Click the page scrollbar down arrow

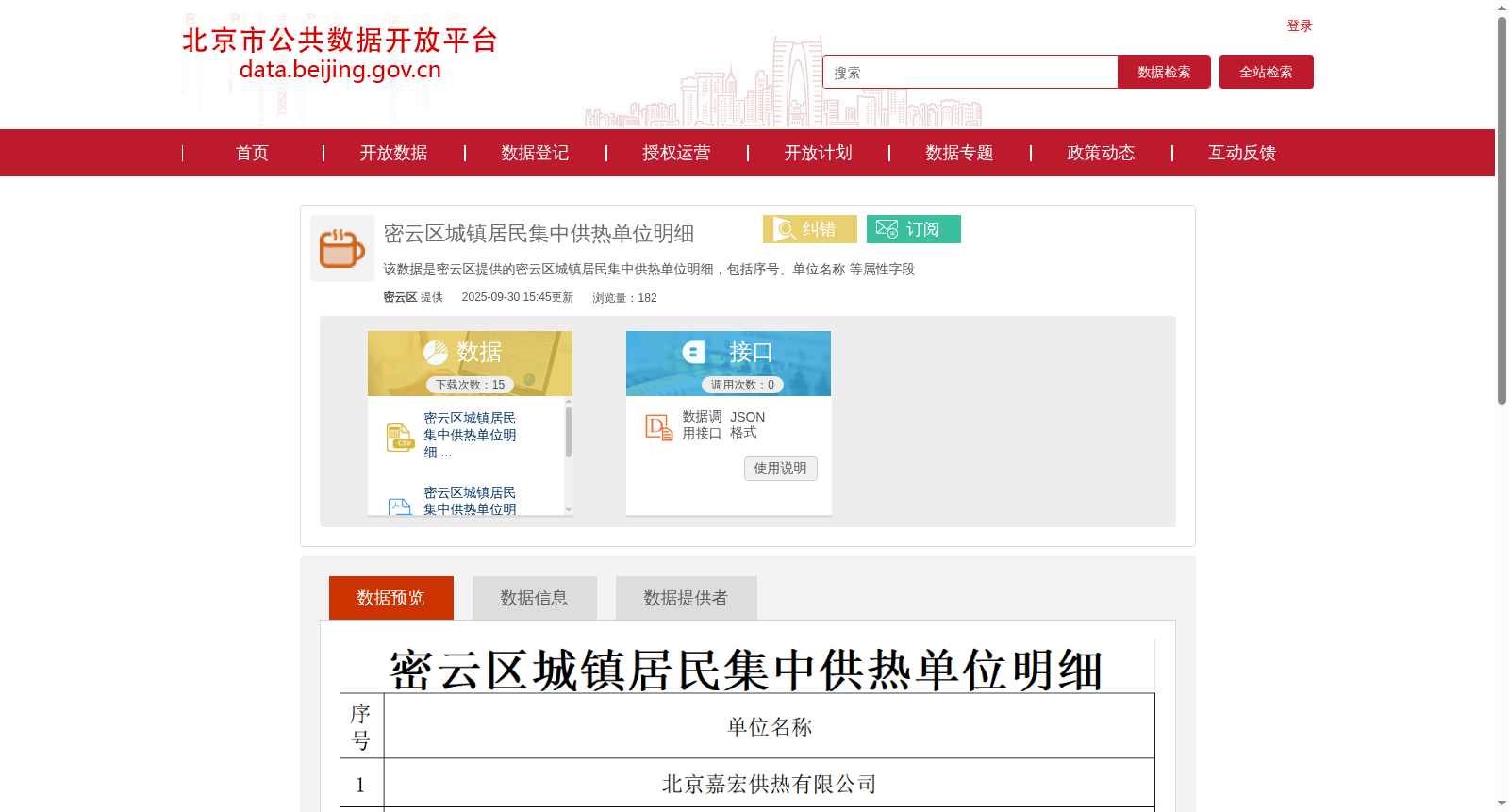pos(1501,804)
